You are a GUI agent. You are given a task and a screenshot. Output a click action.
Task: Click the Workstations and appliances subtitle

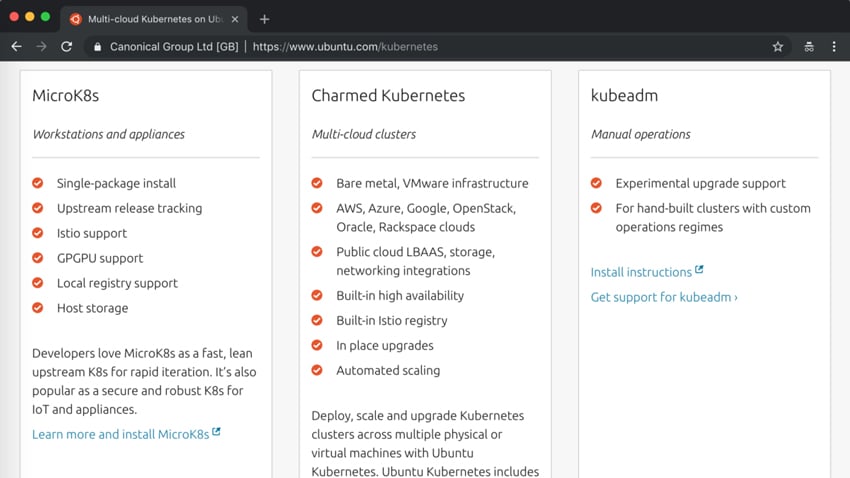(x=108, y=134)
